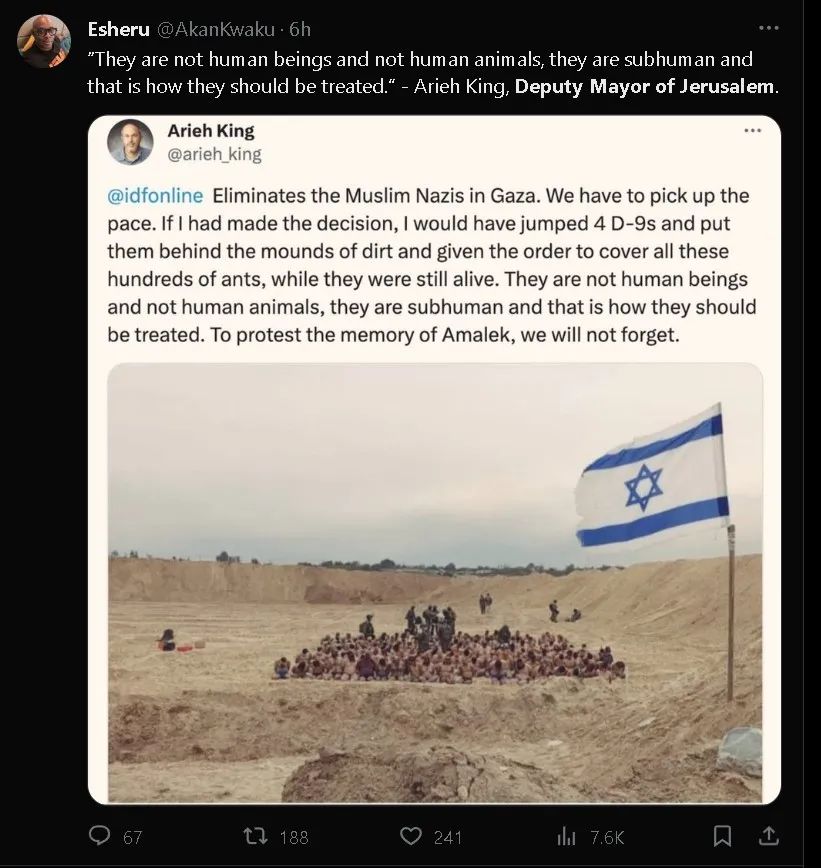Like the post with the heart icon

411,836
